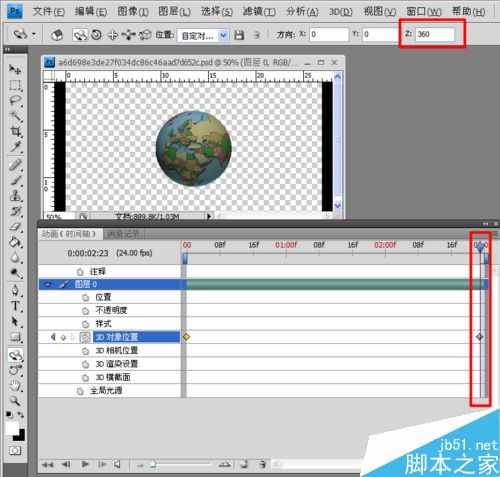Click the Y orientation field
The height and width of the screenshot is (477, 500).
[381, 34]
